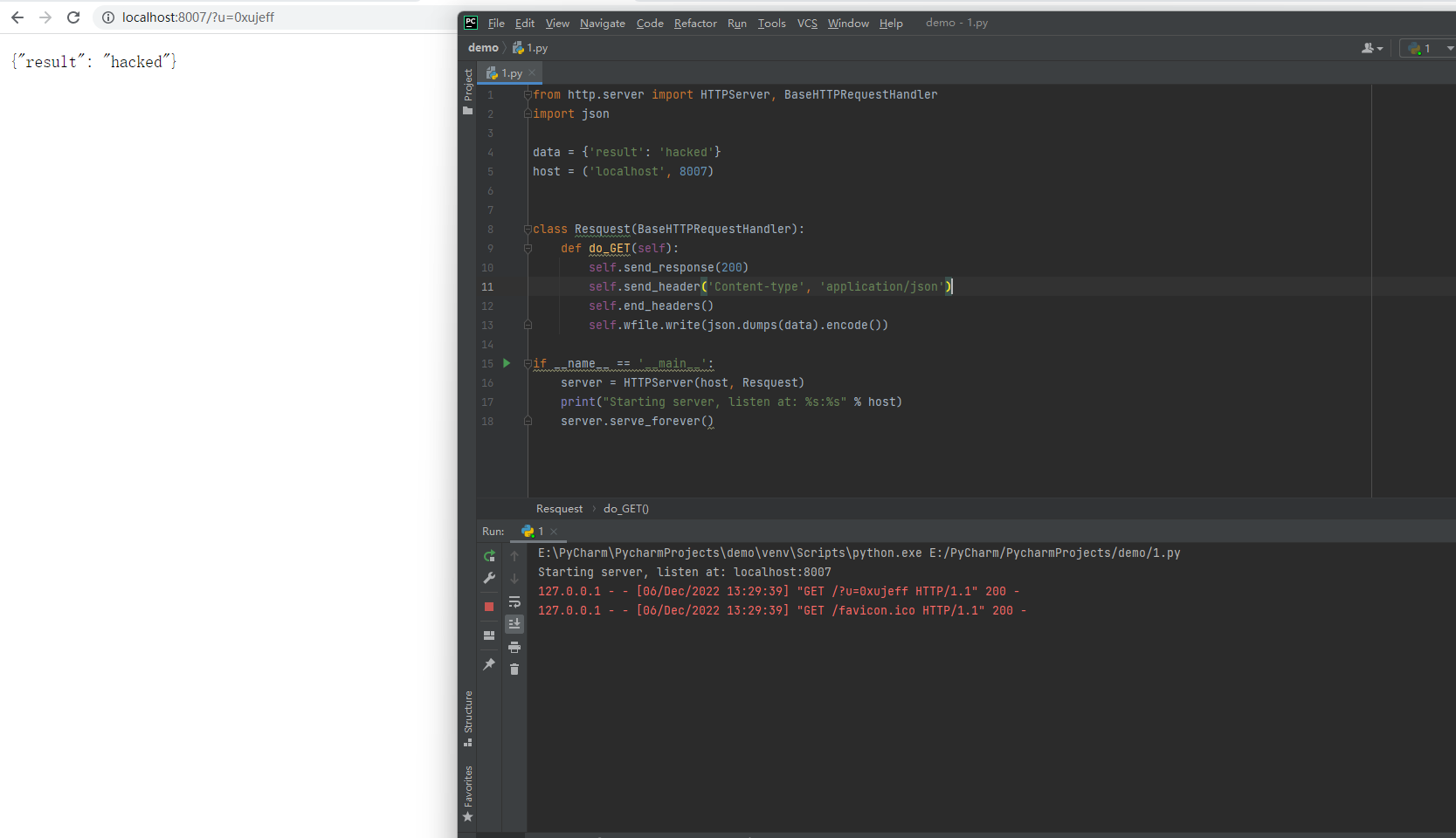Reload the localhost browser page
The height and width of the screenshot is (838, 1456).
(x=73, y=17)
